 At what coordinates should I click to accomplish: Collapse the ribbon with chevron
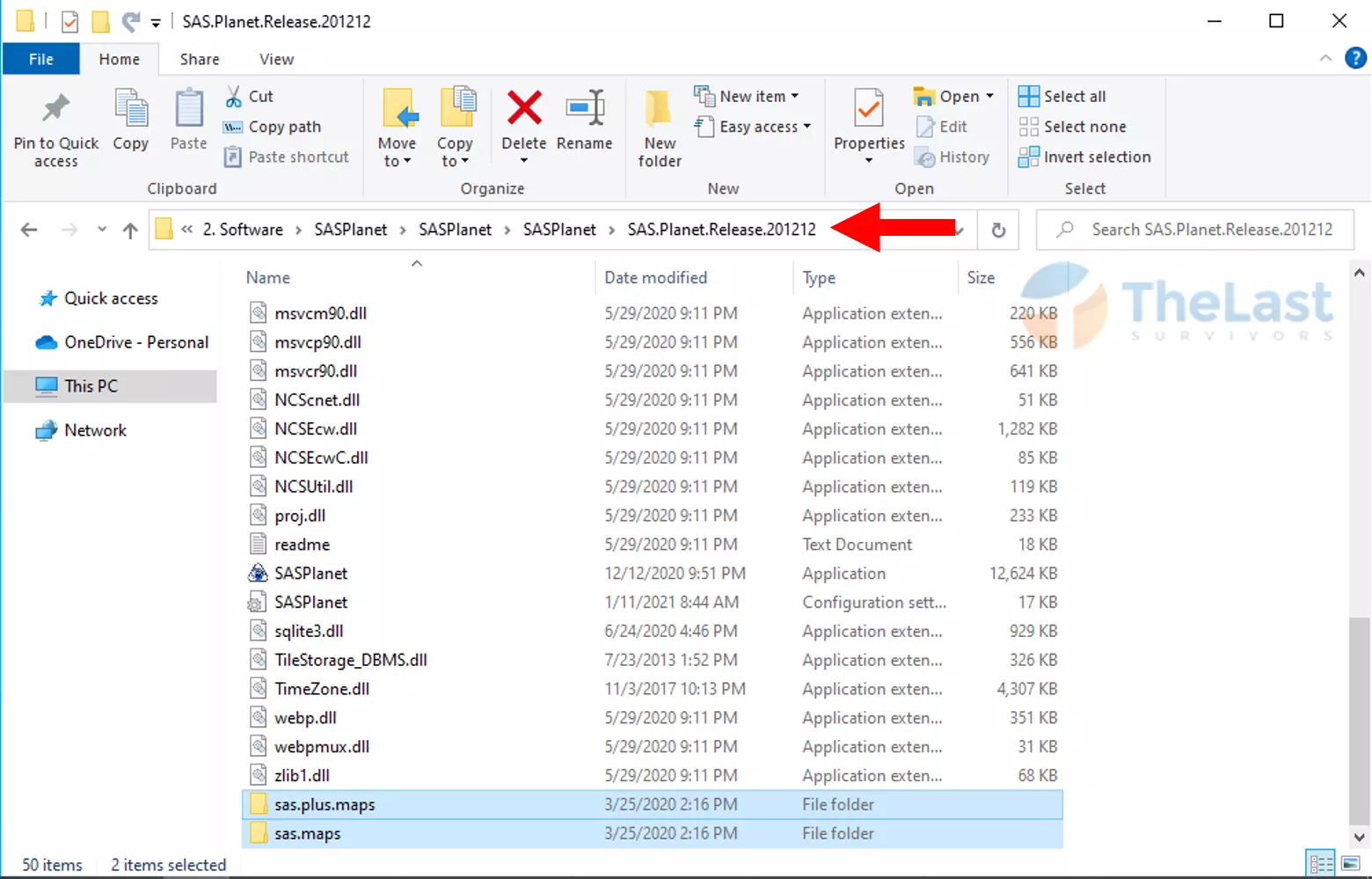(x=1325, y=58)
